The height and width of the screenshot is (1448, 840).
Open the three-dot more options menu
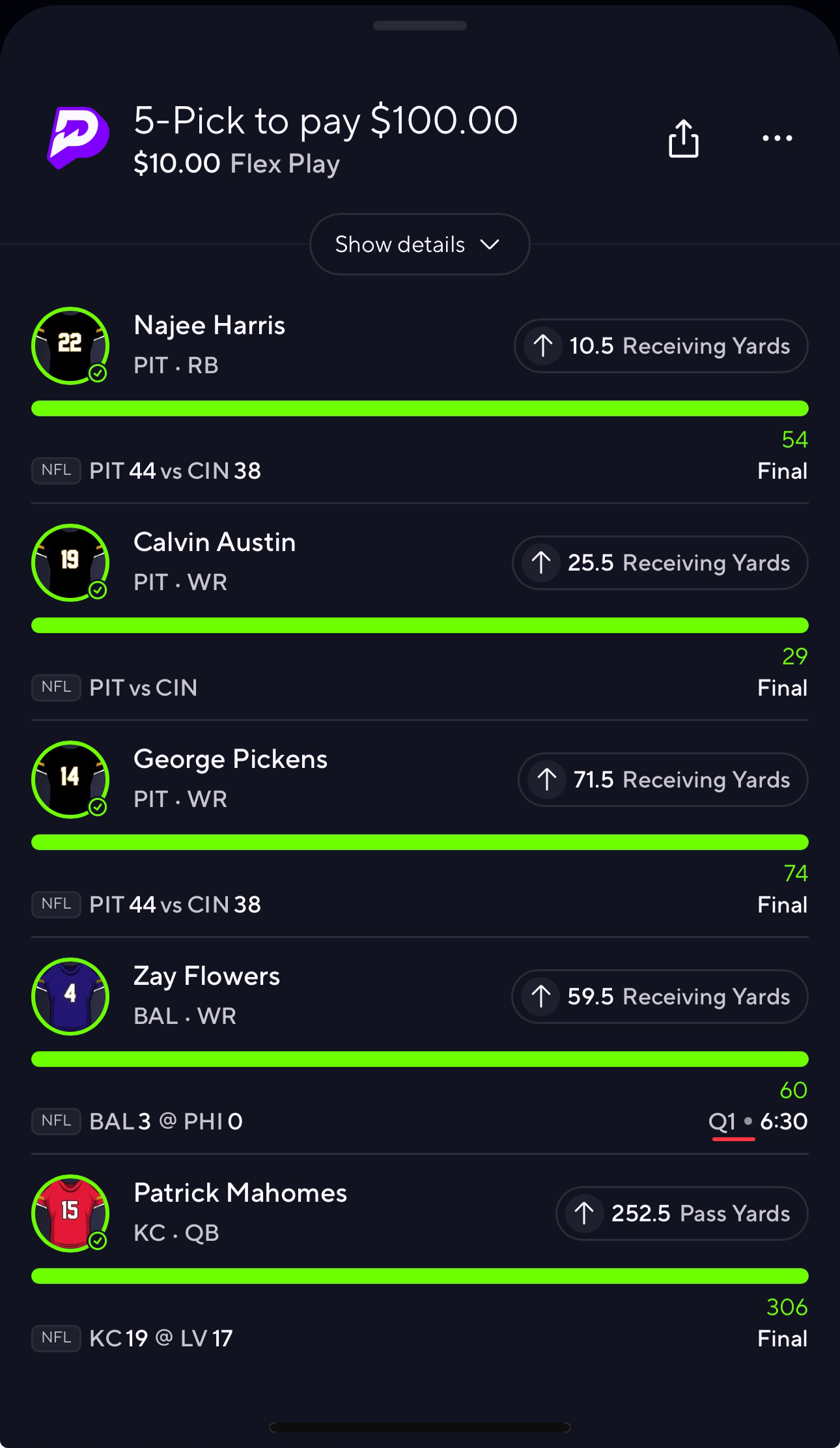[x=777, y=138]
